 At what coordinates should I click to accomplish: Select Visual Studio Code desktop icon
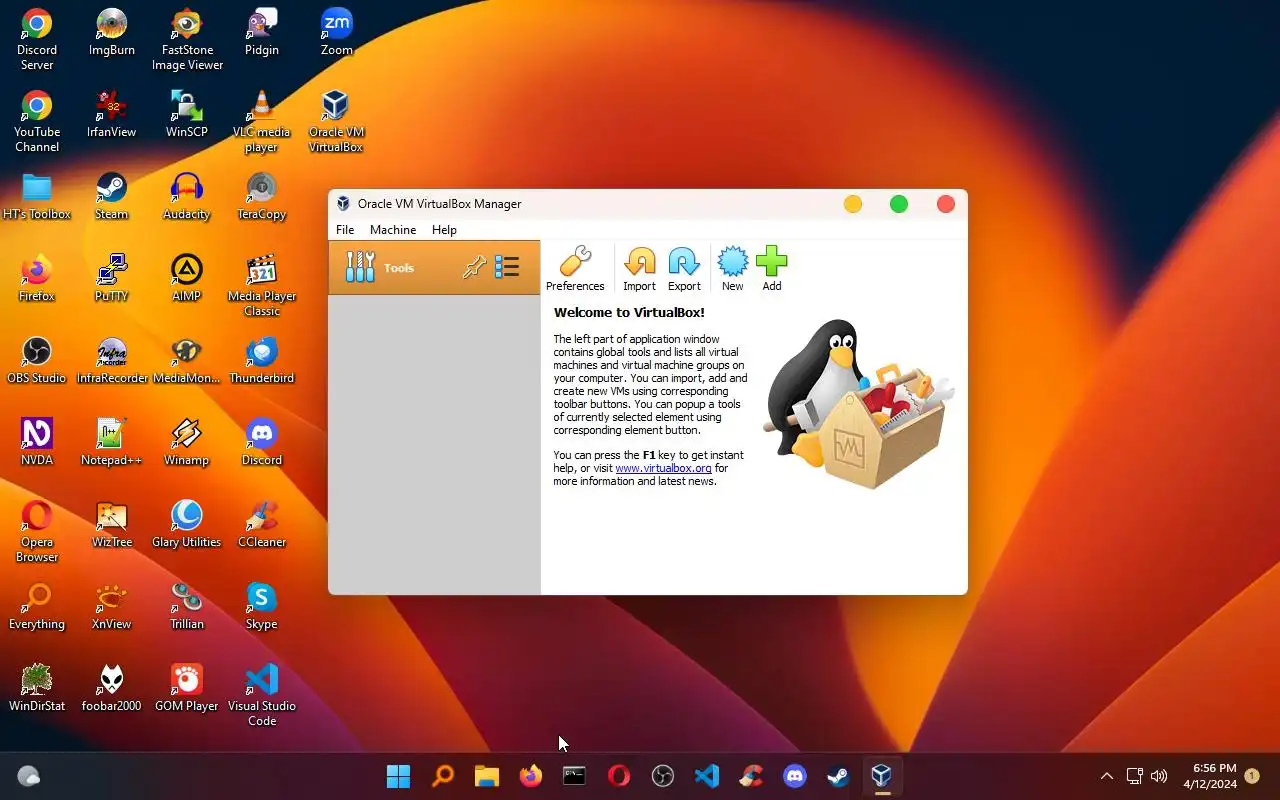pos(261,695)
